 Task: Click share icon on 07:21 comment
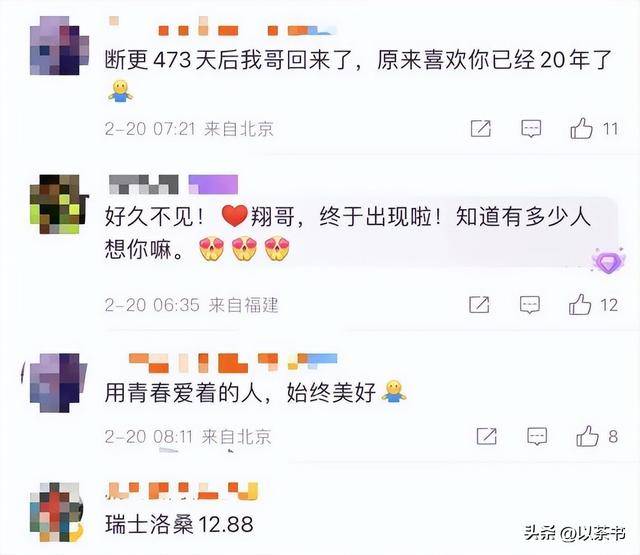(x=480, y=129)
